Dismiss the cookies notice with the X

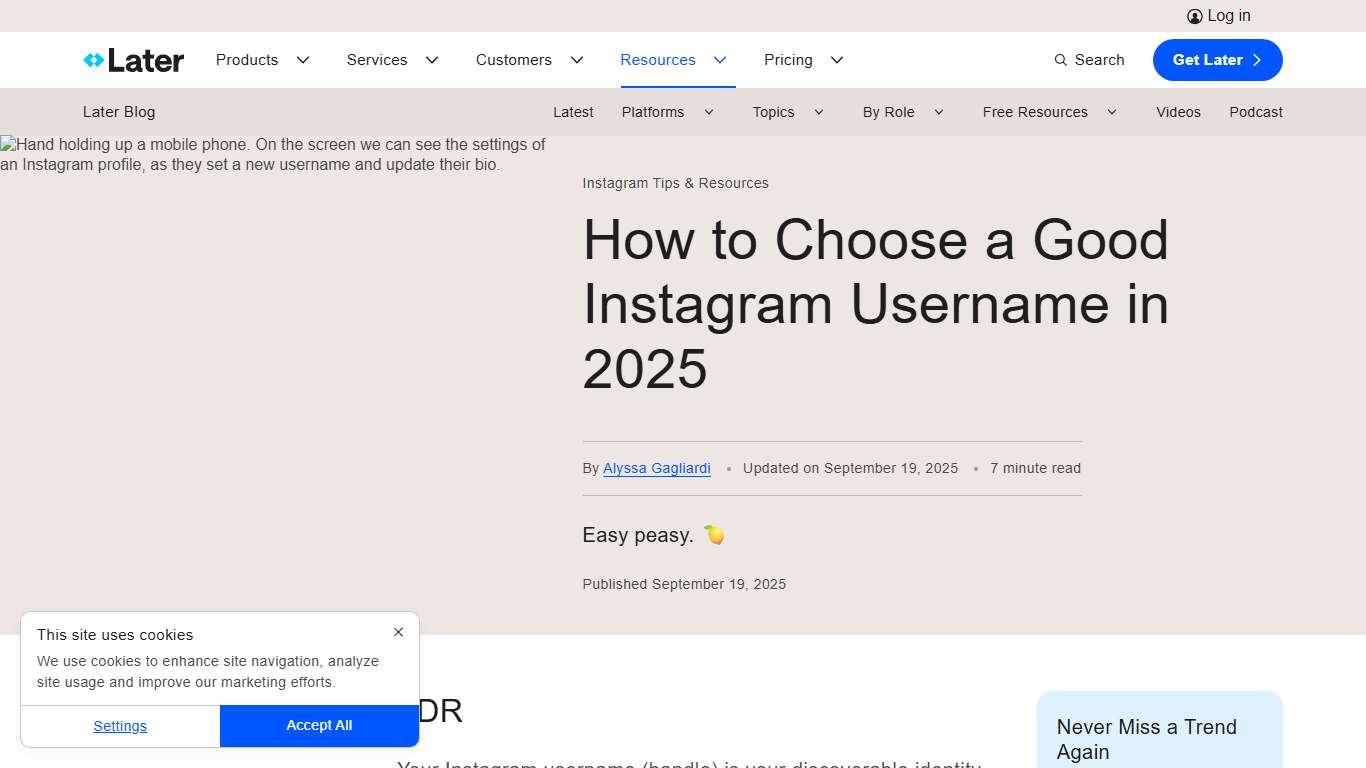click(398, 632)
